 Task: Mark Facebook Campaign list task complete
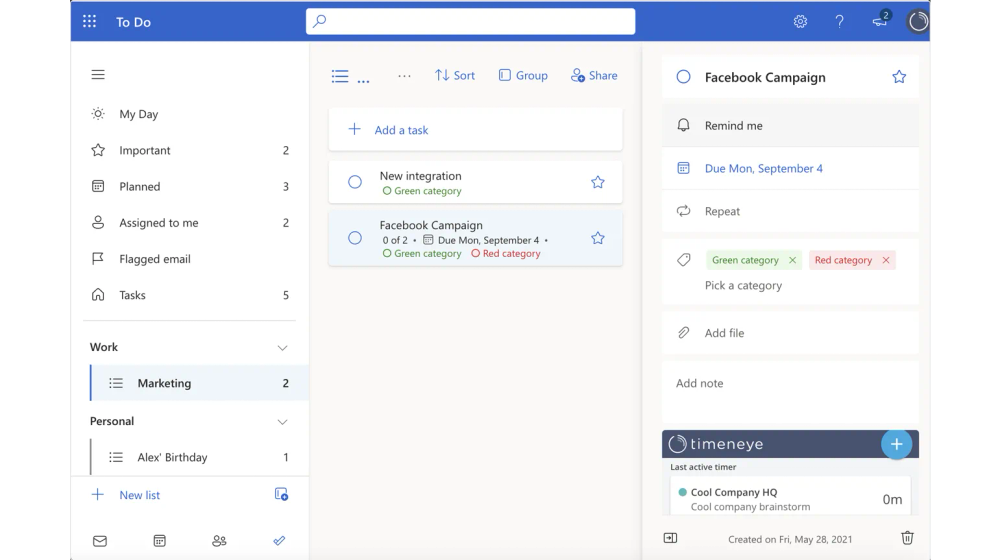coord(355,238)
